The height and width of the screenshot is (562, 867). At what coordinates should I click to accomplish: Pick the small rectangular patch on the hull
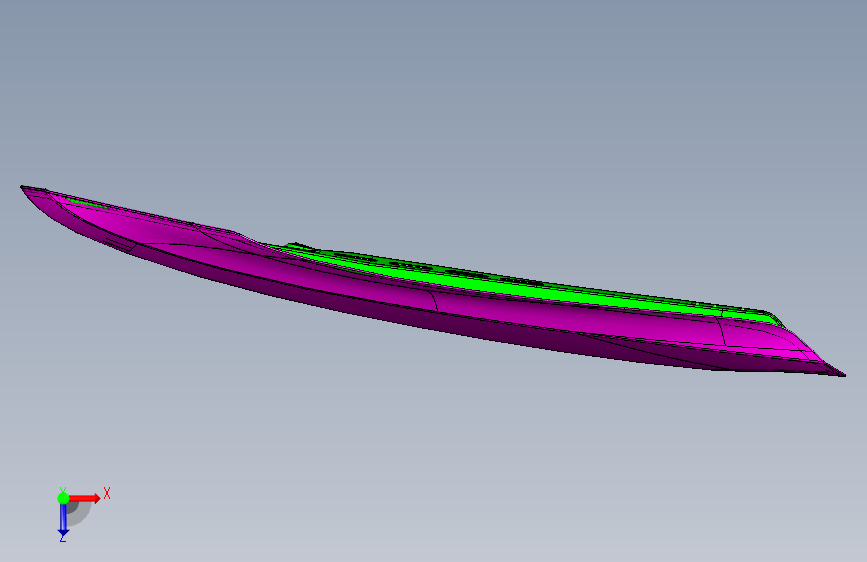(119, 244)
